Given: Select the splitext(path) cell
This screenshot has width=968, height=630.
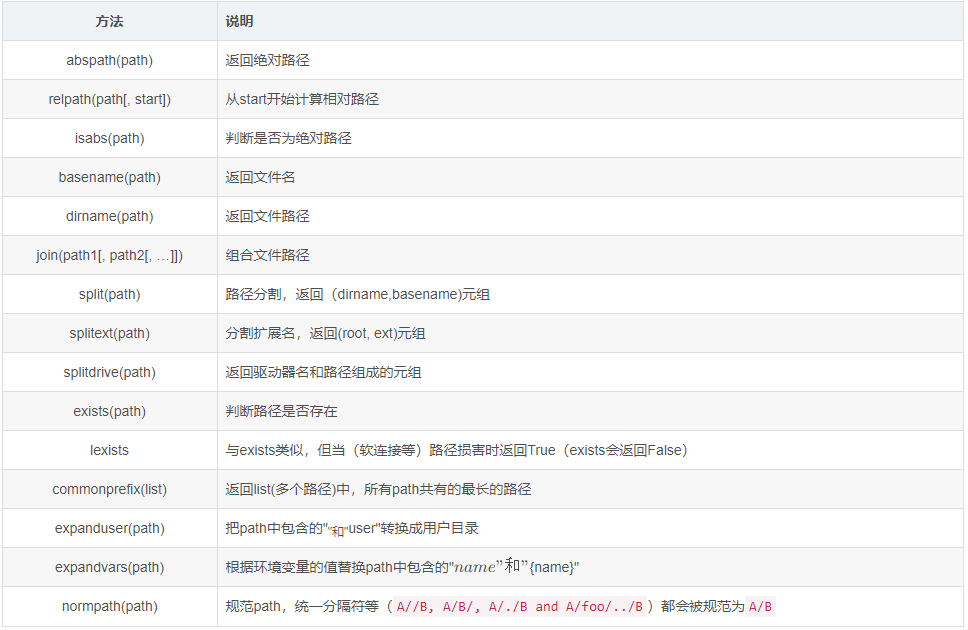Looking at the screenshot, I should 109,333.
